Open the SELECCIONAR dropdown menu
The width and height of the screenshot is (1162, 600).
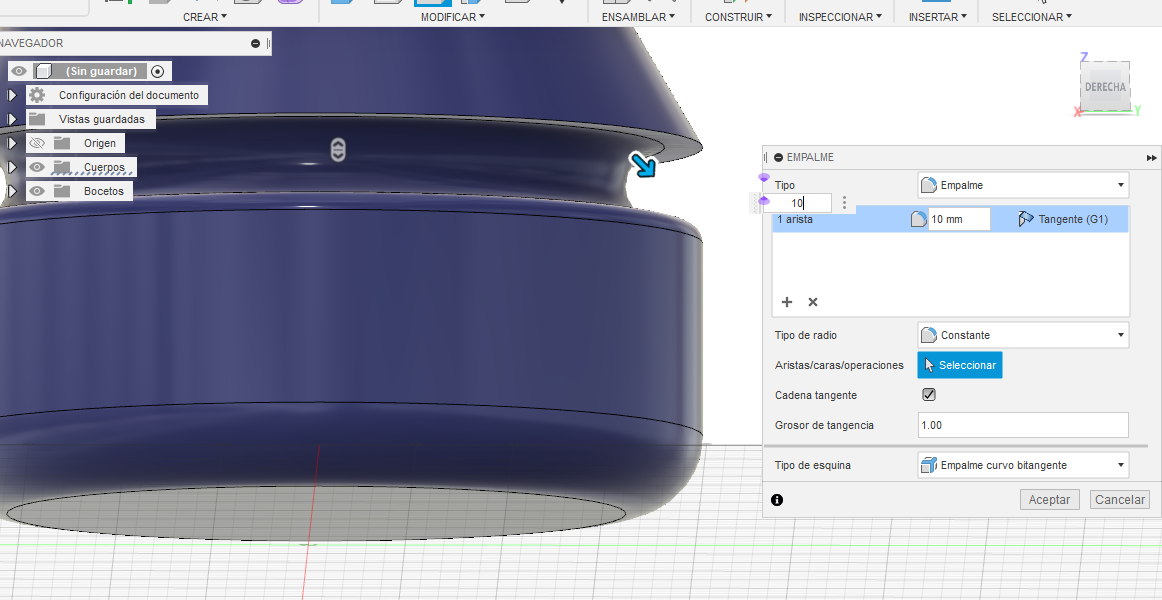[1032, 16]
